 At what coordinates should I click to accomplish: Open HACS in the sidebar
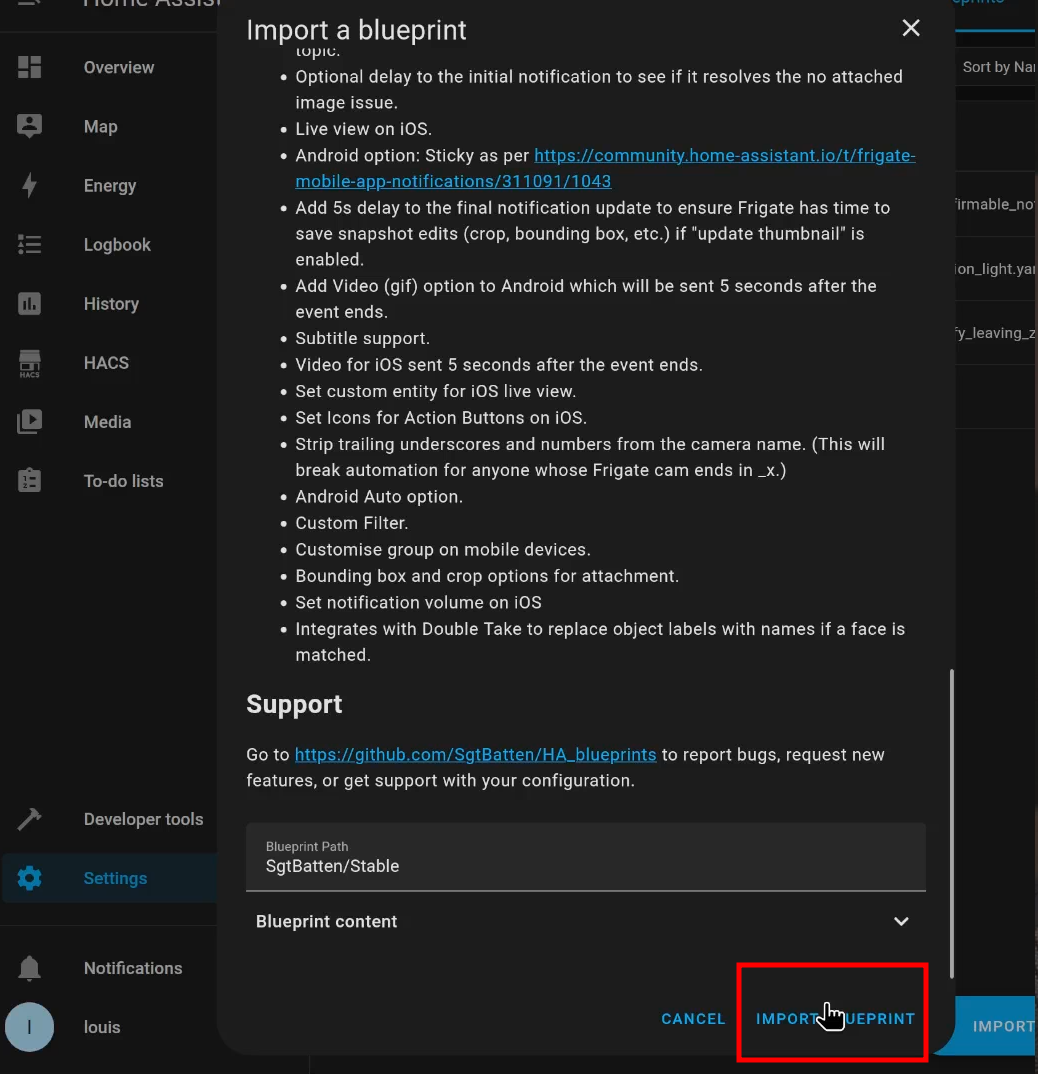[x=106, y=362]
